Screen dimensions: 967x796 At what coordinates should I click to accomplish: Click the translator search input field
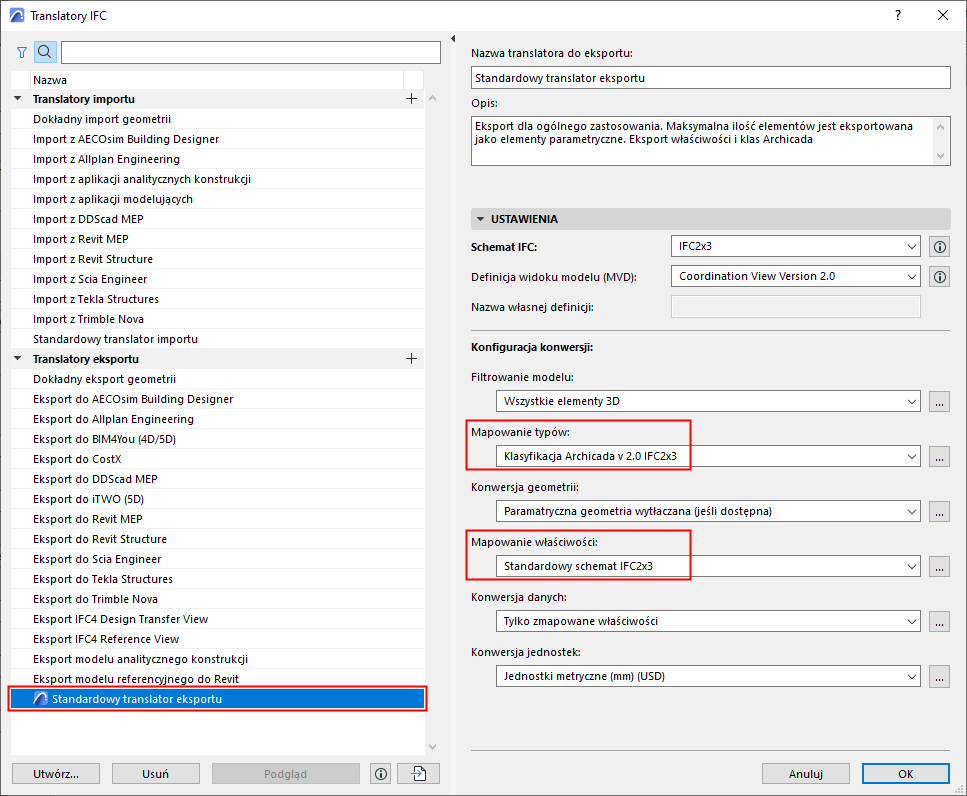coord(251,52)
